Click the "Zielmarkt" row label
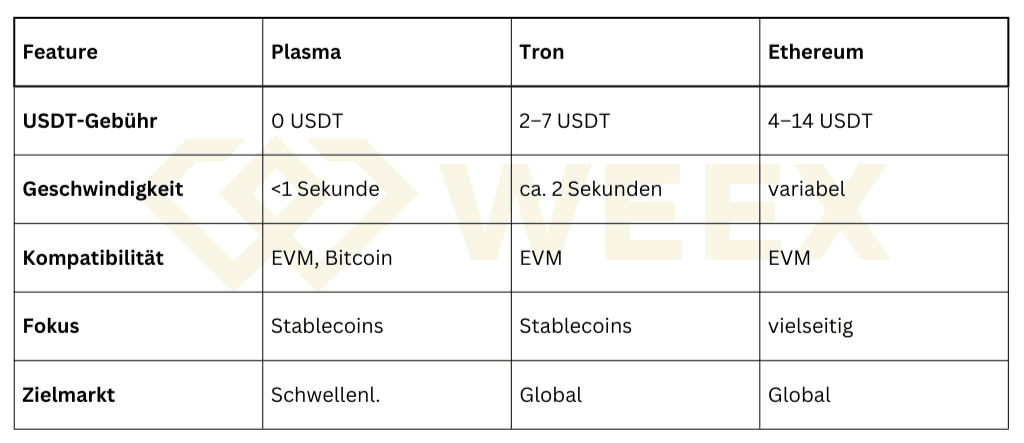Viewport: 1024px width, 443px height. [68, 394]
